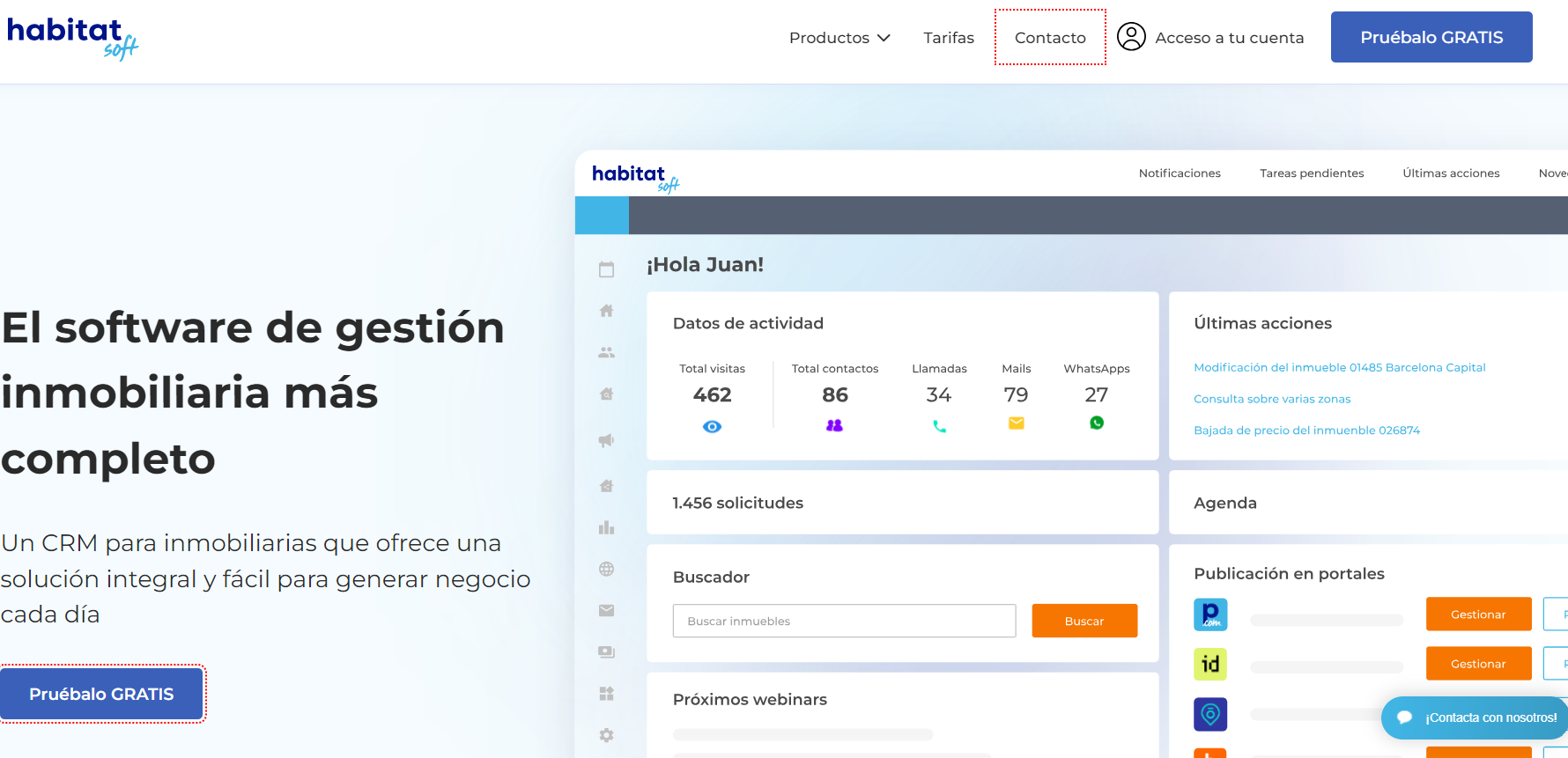
Task: Click the Llamadas value 34
Action: [939, 394]
